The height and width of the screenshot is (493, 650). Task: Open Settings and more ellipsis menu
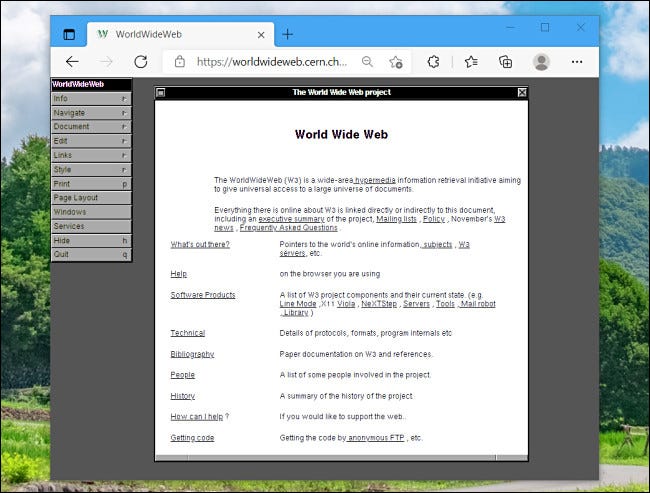coord(577,62)
